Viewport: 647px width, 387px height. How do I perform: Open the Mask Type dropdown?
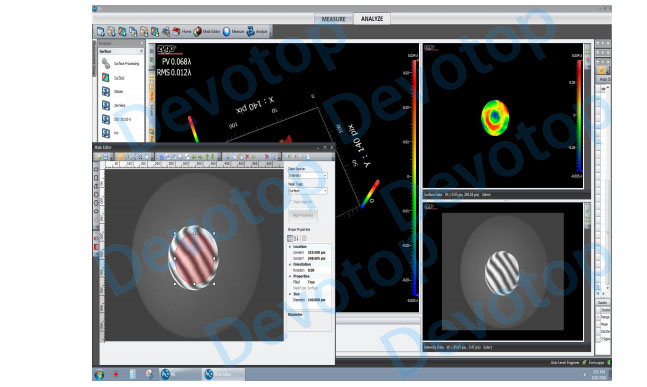click(x=308, y=191)
